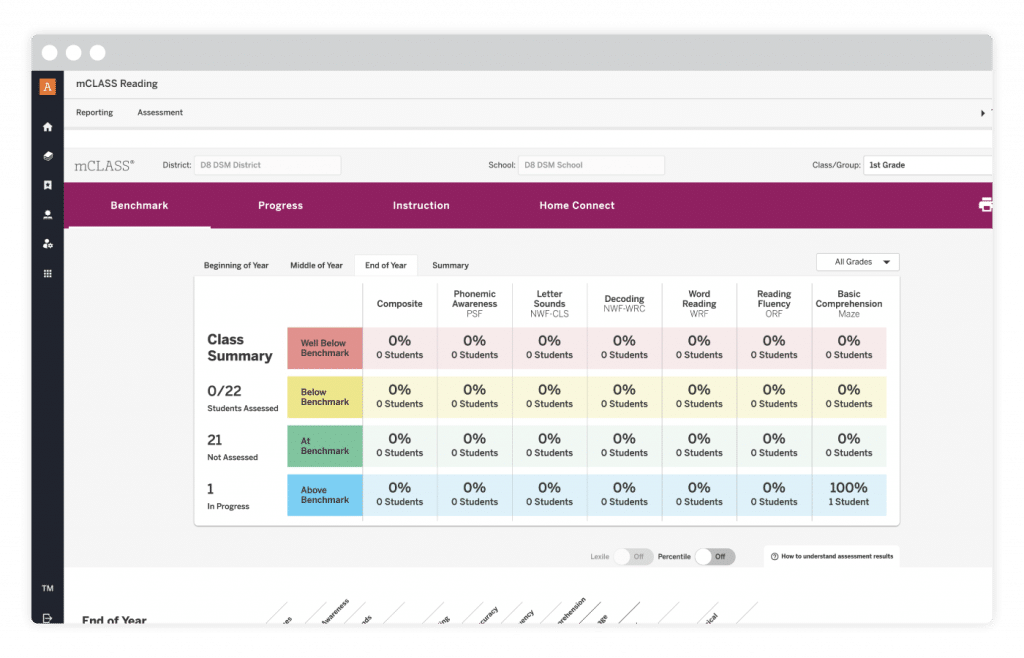Open the Assessment menu
Screen dimensions: 1024x658
pos(160,112)
